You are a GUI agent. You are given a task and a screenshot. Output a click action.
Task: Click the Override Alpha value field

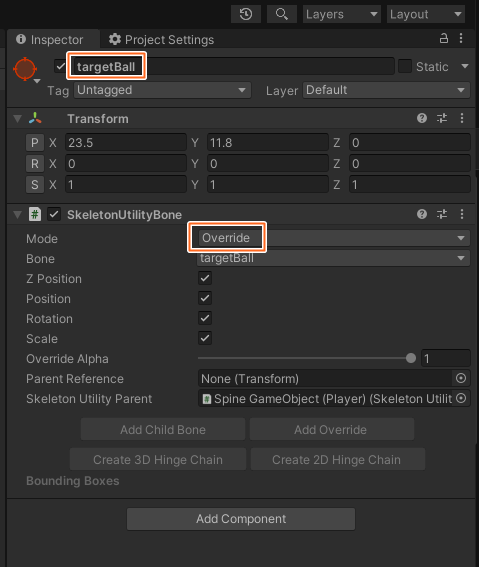coord(446,359)
